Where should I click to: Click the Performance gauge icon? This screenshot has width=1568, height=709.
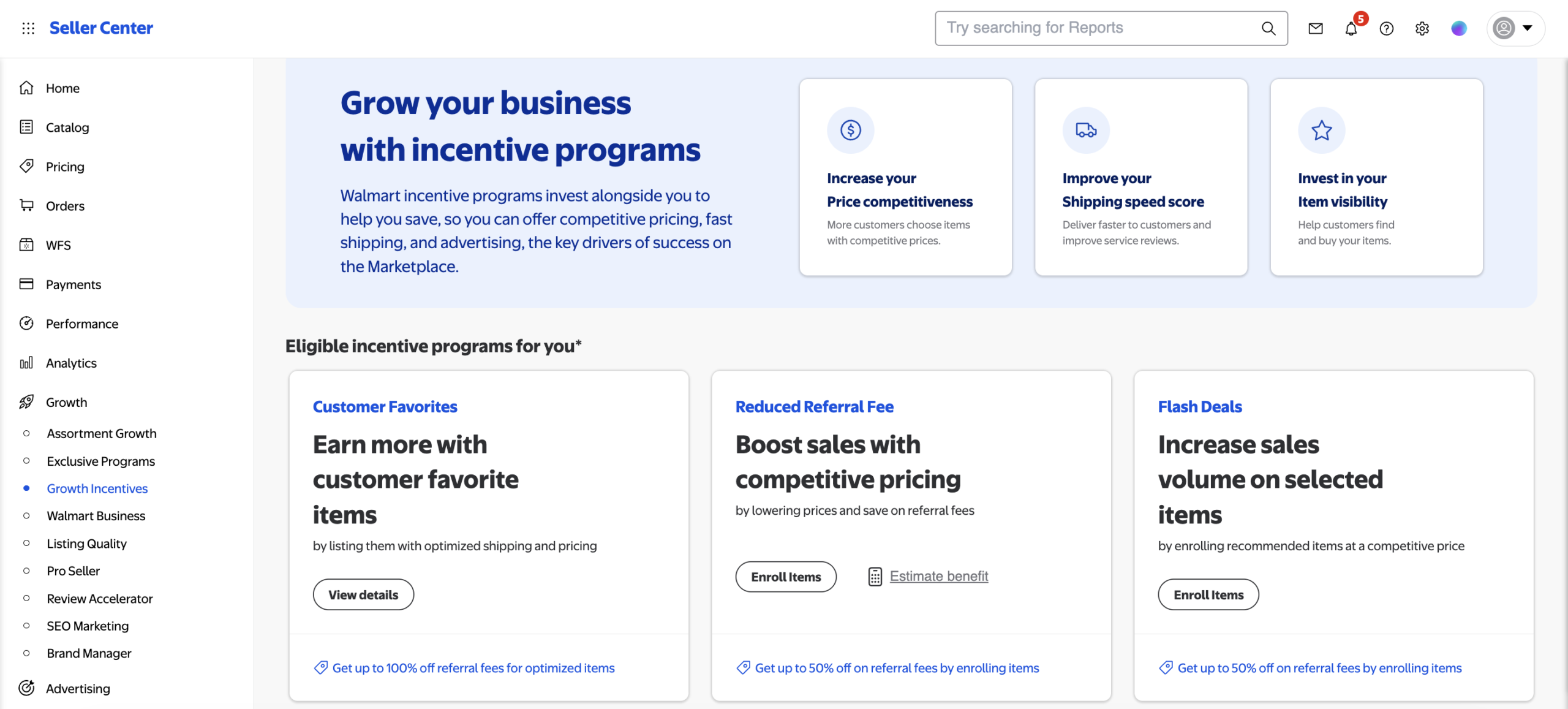pos(26,323)
